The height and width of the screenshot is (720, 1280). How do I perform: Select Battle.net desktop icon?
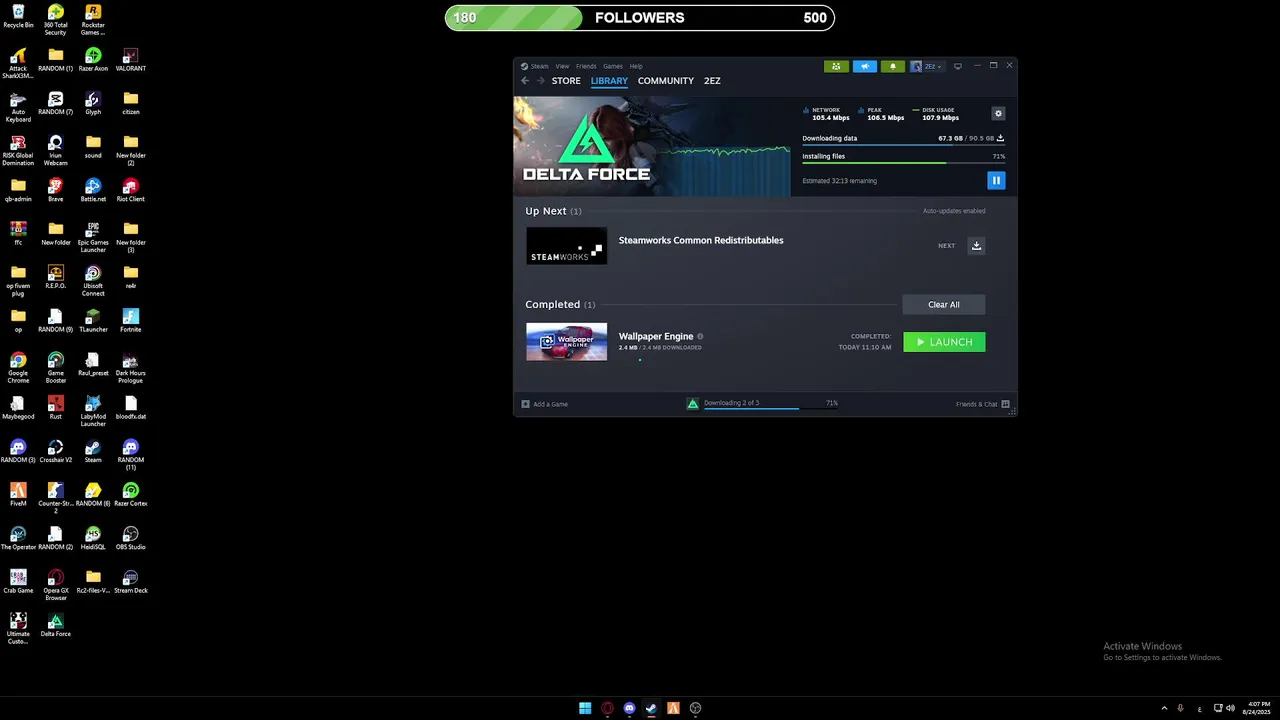click(93, 190)
